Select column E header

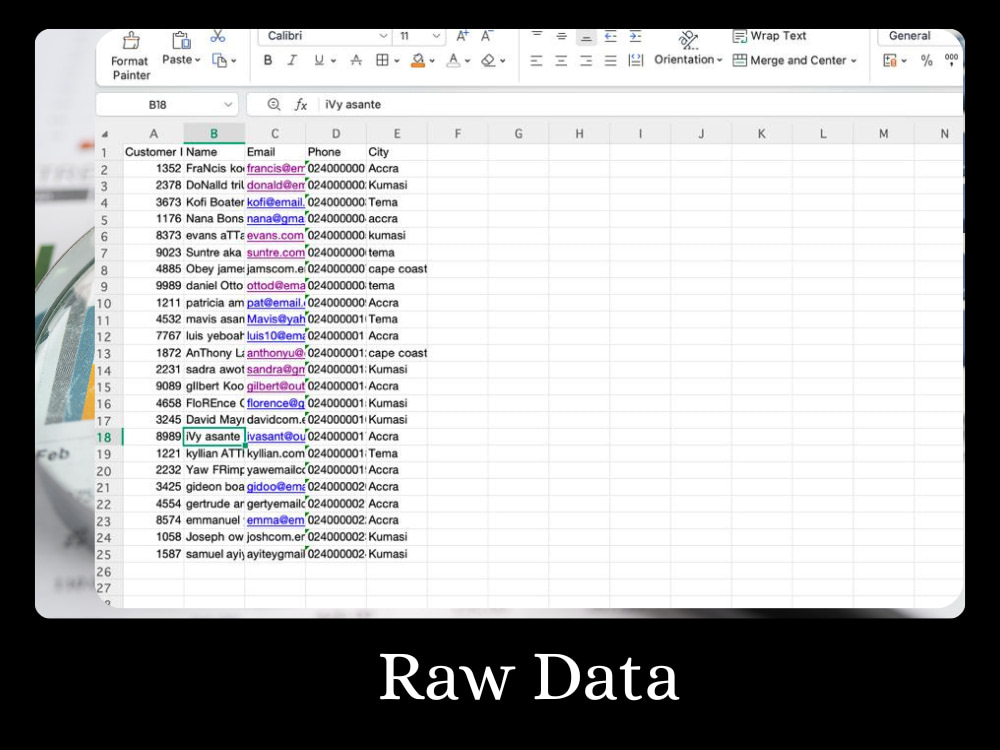(x=397, y=133)
